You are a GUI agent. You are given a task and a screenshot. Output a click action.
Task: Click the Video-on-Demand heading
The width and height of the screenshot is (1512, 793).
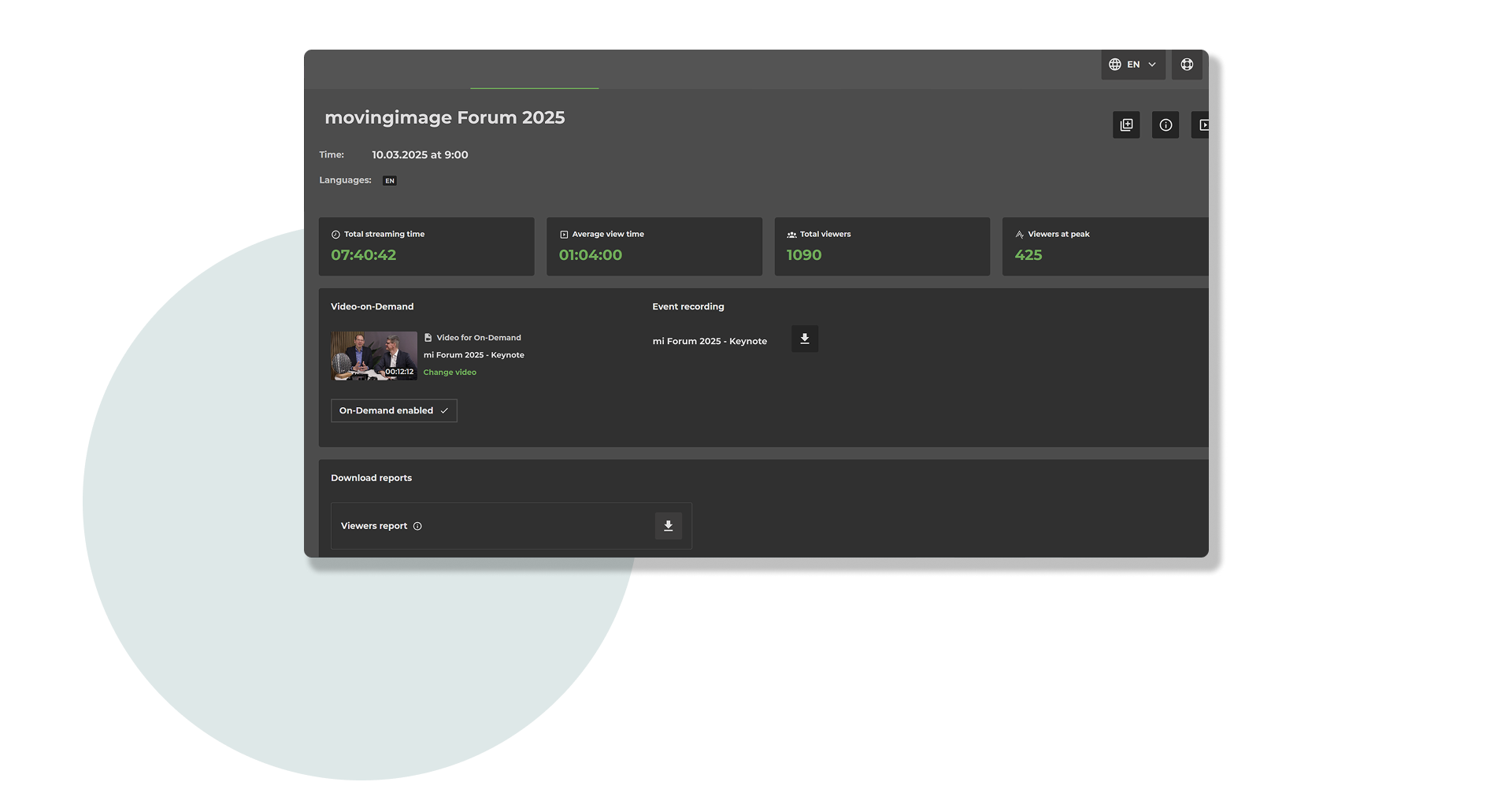(x=372, y=307)
